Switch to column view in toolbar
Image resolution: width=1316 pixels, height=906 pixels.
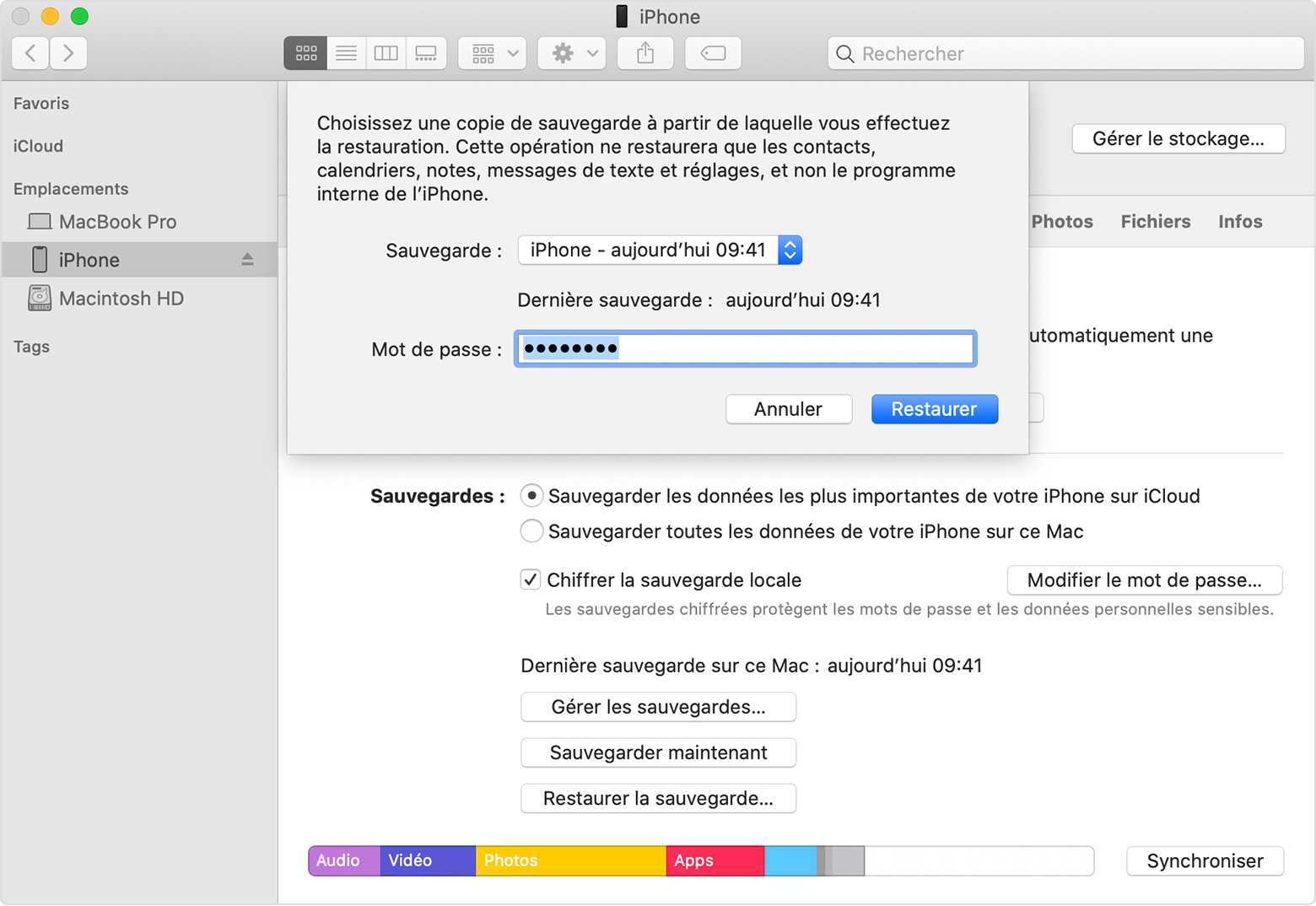[x=386, y=53]
